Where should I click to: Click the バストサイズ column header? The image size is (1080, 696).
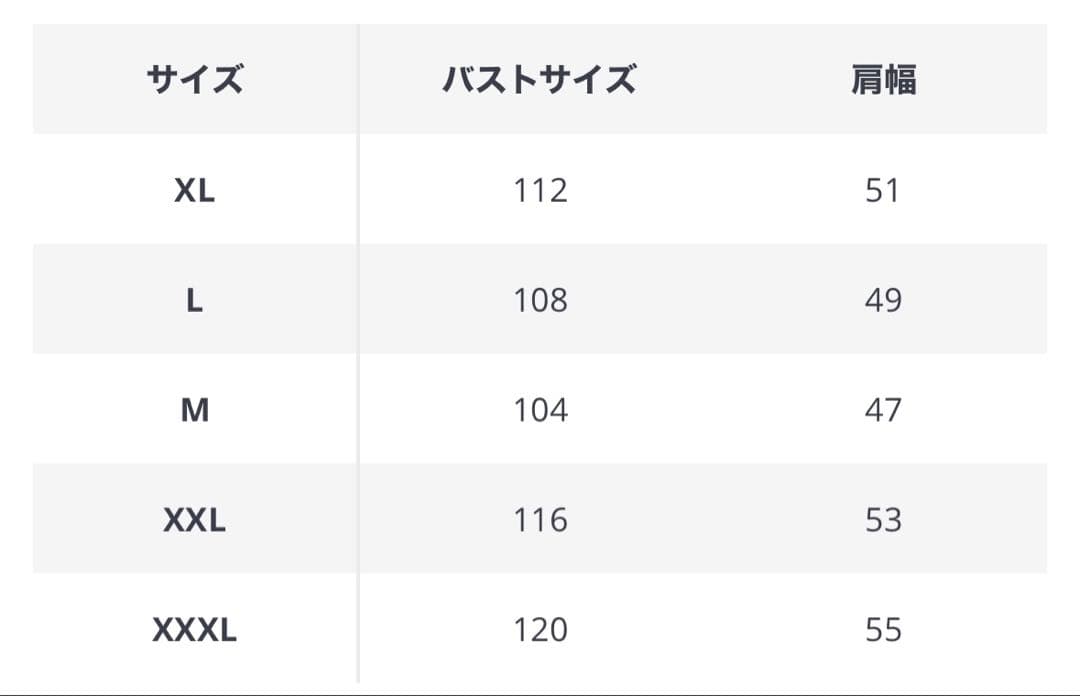pyautogui.click(x=539, y=79)
